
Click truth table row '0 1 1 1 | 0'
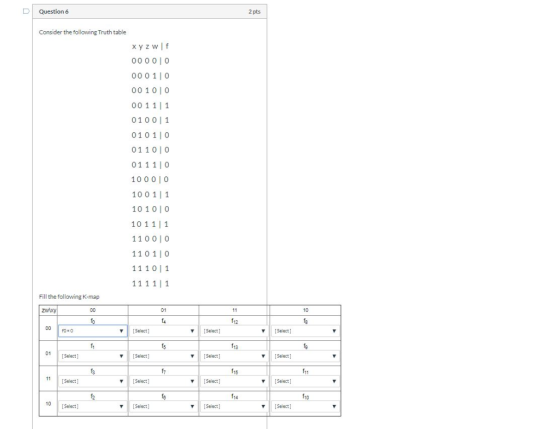[150, 165]
